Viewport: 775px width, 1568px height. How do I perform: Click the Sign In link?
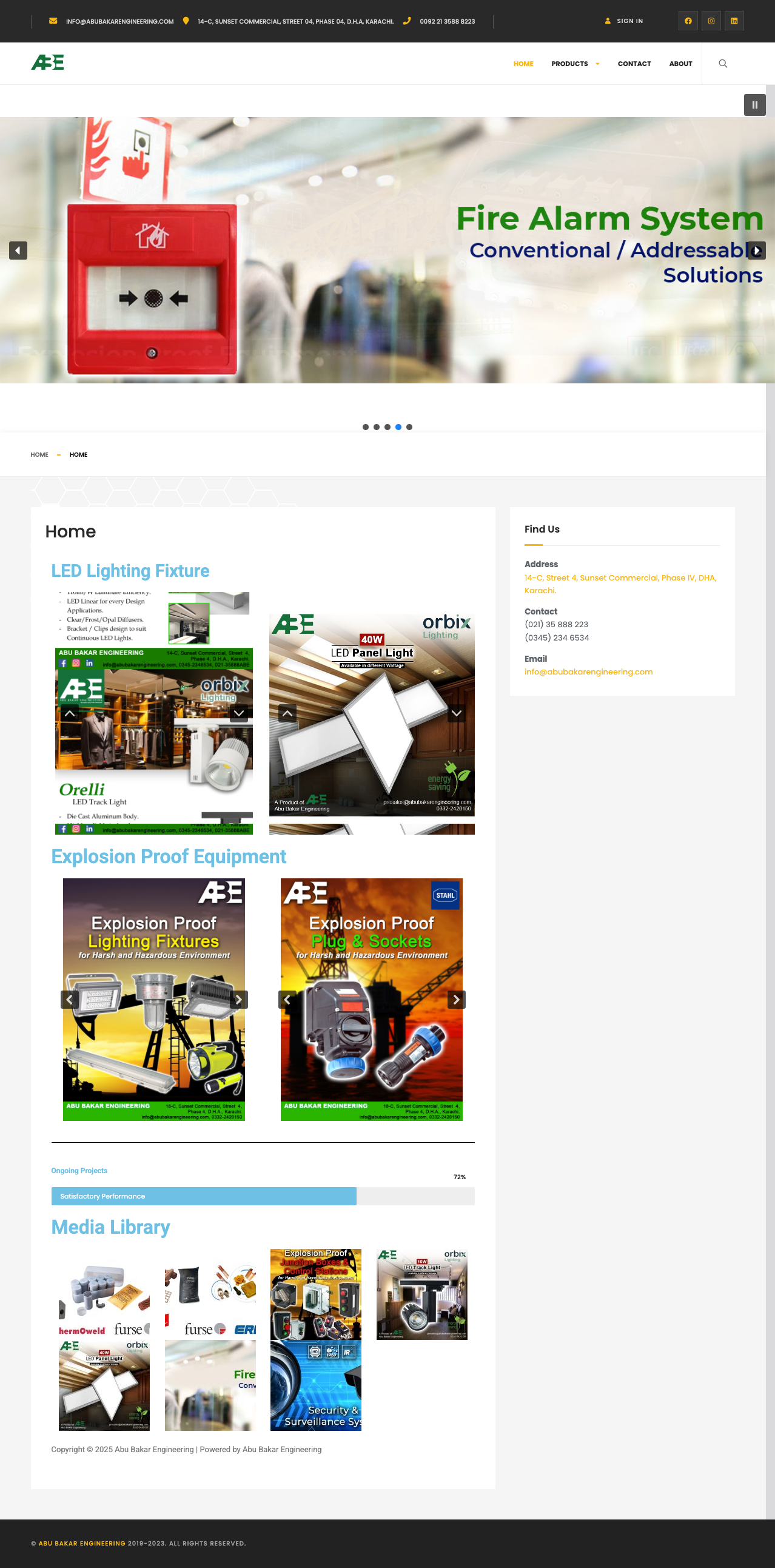pos(629,21)
